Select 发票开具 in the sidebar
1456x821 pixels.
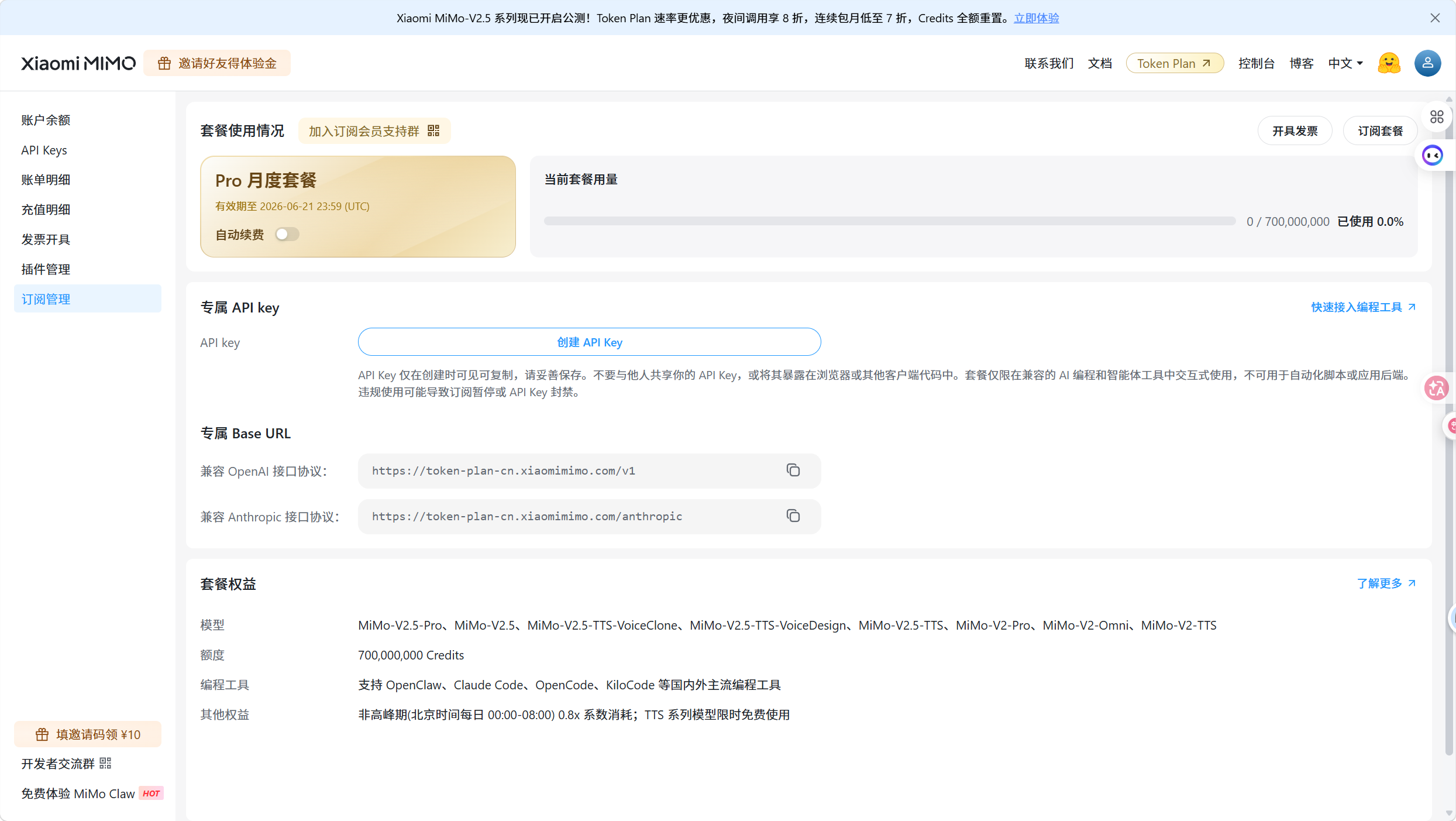[x=88, y=239]
